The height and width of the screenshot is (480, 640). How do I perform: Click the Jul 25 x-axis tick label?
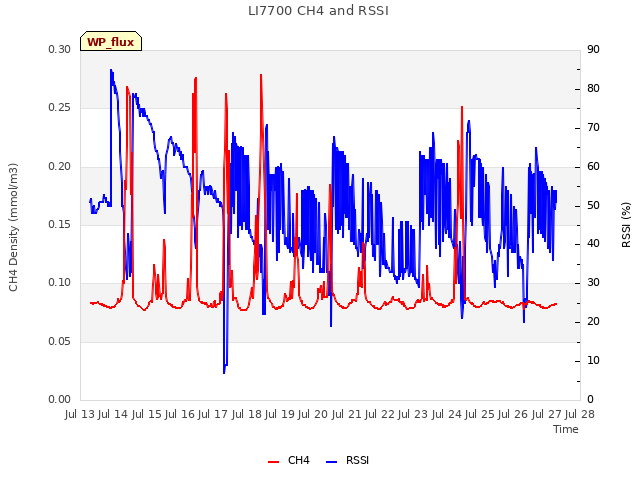click(x=480, y=414)
